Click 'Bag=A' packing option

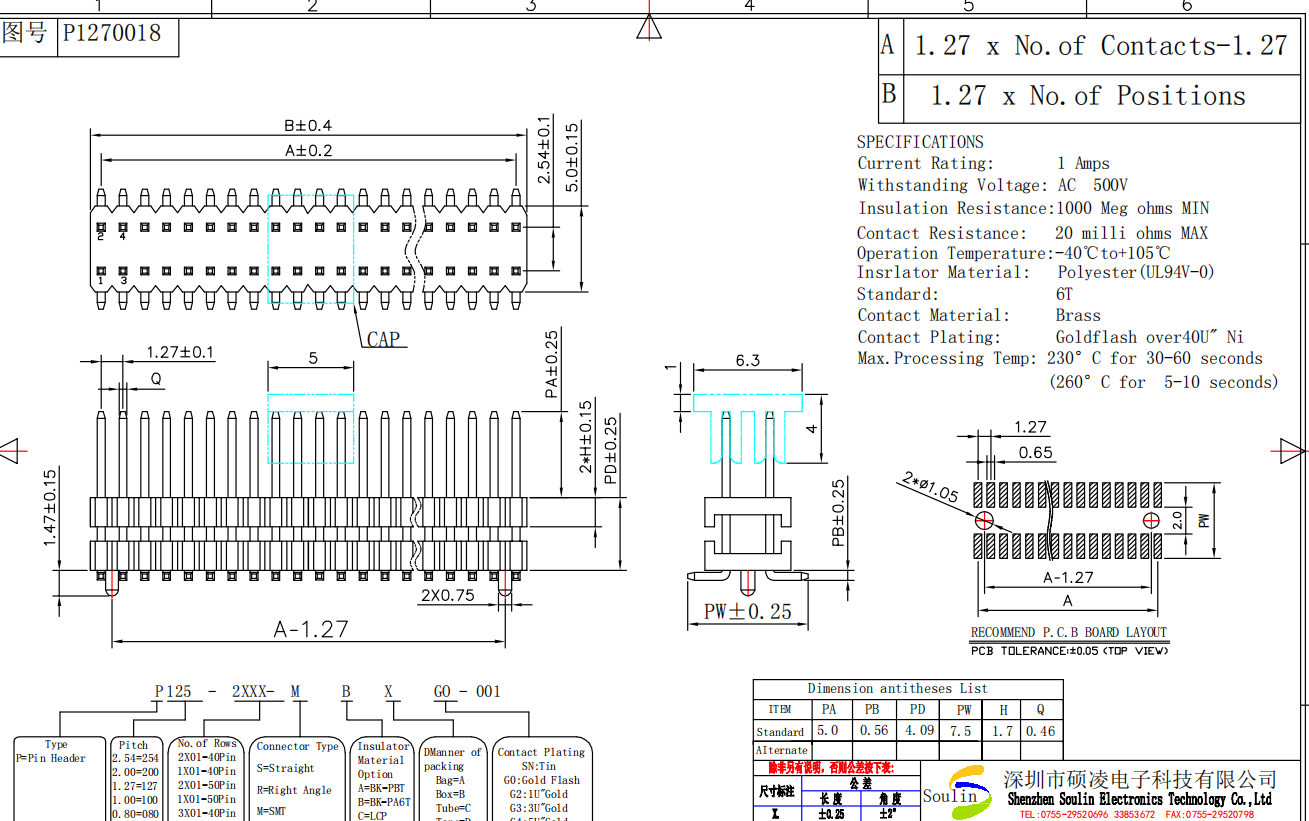pyautogui.click(x=450, y=780)
